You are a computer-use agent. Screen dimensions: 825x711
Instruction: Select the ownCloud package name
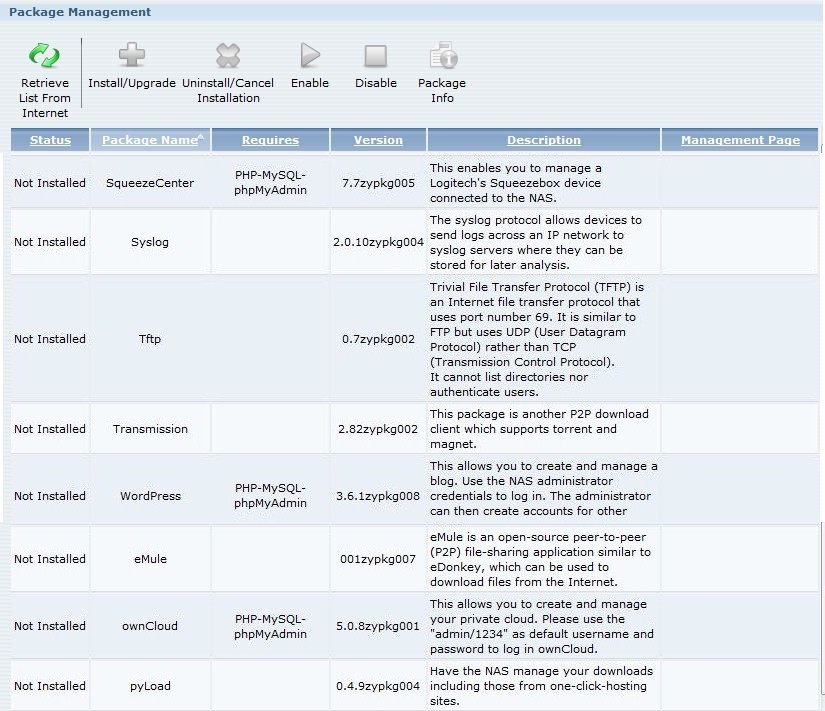click(x=150, y=626)
